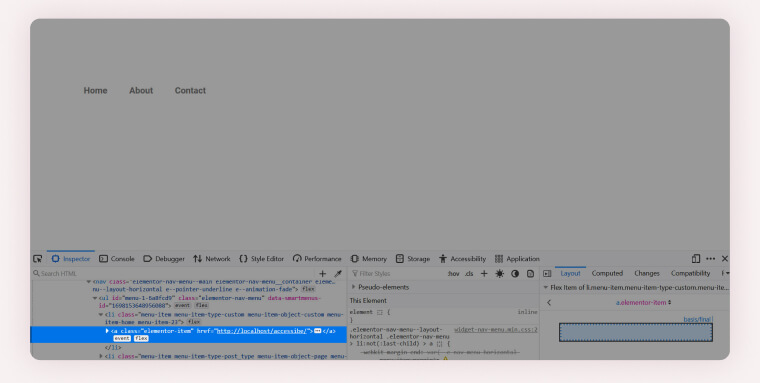The height and width of the screenshot is (383, 760).
Task: Click the Contact navigation link on page
Action: point(190,91)
